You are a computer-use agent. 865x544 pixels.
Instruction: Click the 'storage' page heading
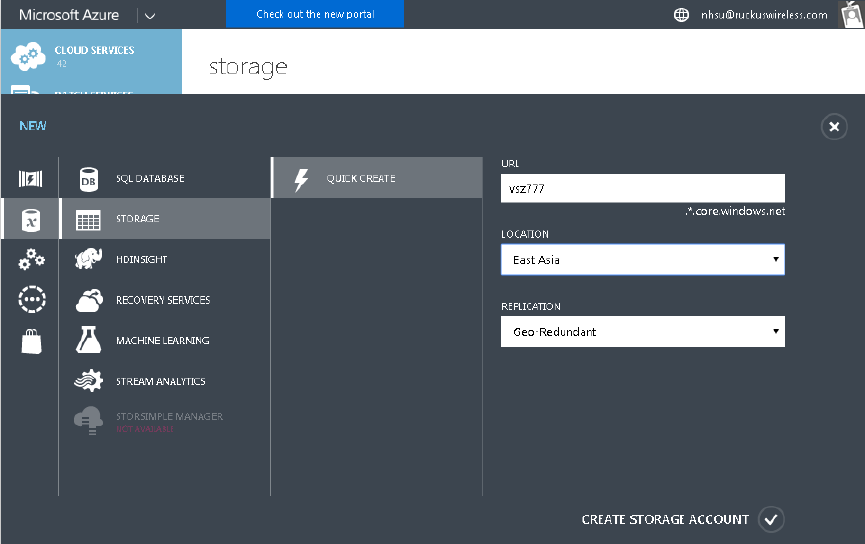(x=248, y=67)
